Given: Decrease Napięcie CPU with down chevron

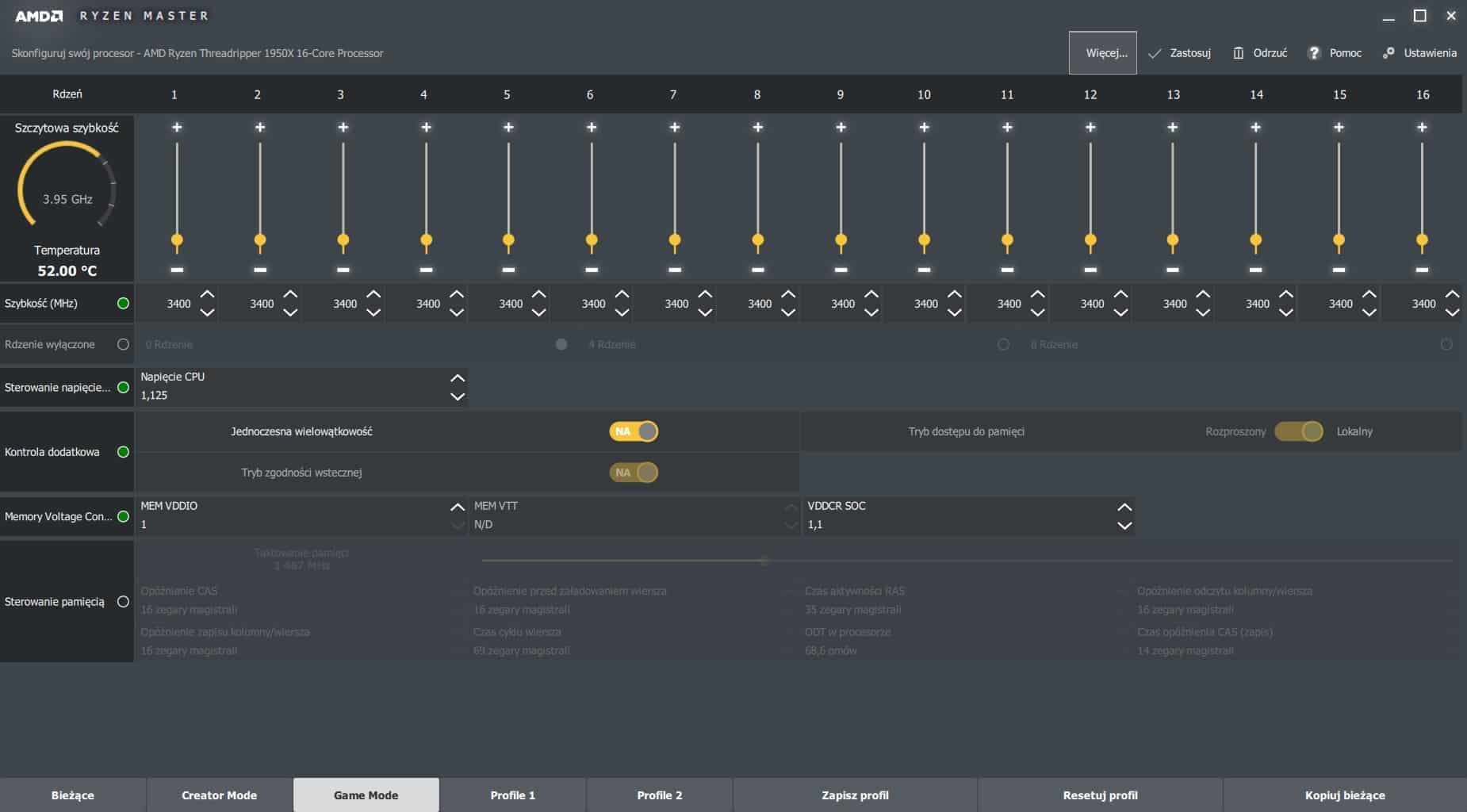Looking at the screenshot, I should 458,396.
